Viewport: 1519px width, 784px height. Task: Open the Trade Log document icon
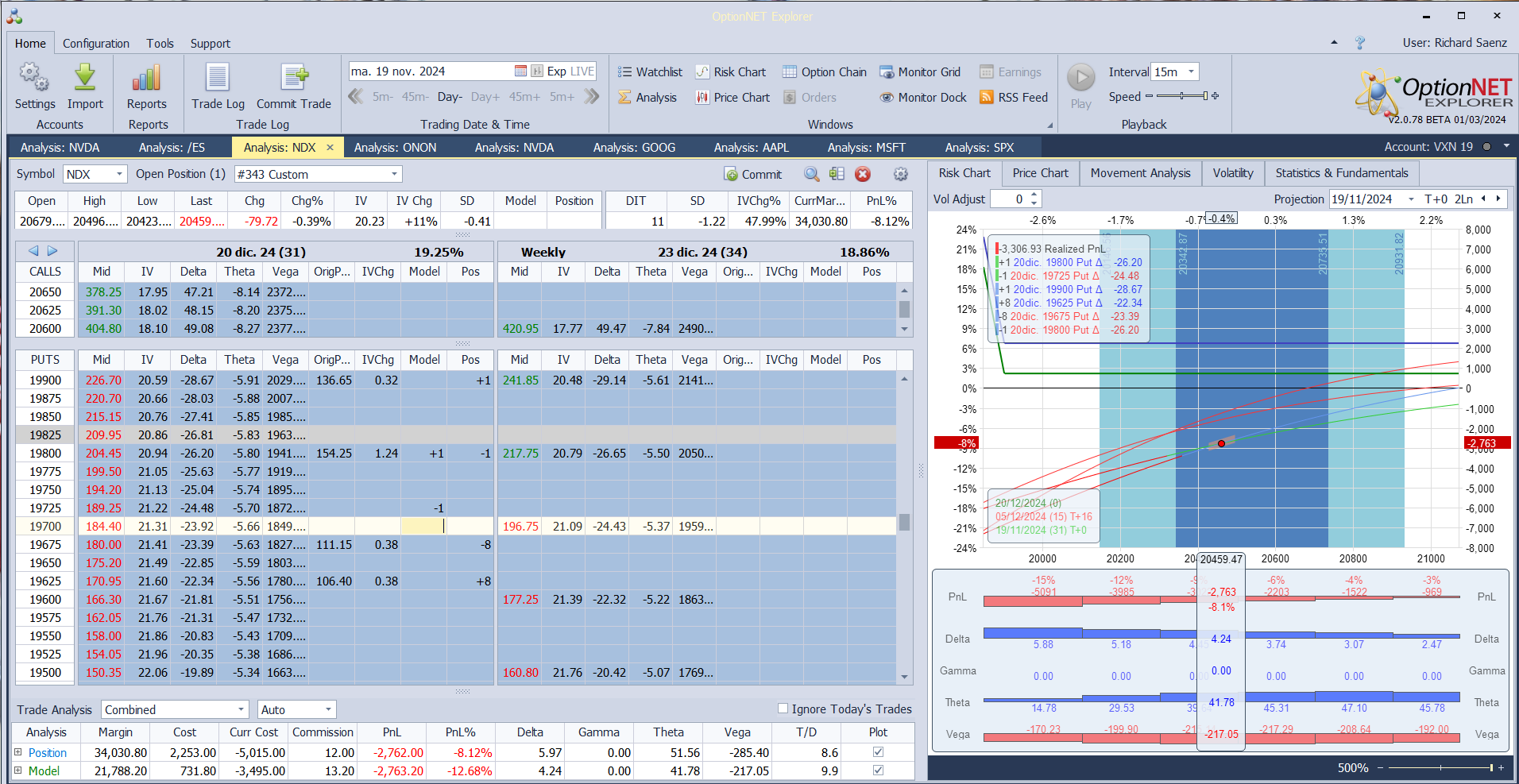click(x=218, y=78)
